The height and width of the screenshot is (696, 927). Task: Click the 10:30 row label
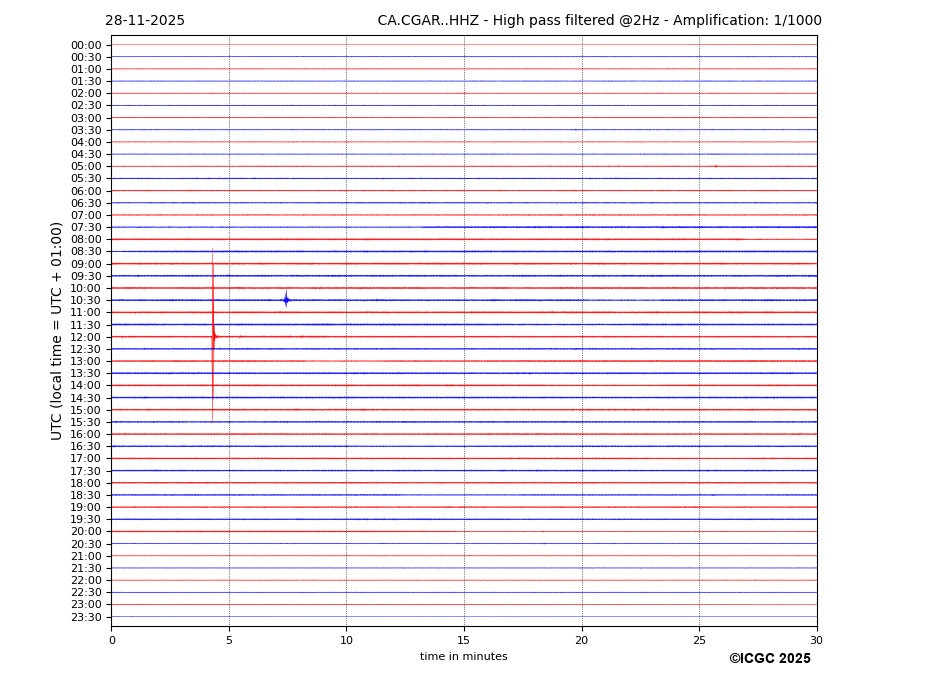pos(86,300)
